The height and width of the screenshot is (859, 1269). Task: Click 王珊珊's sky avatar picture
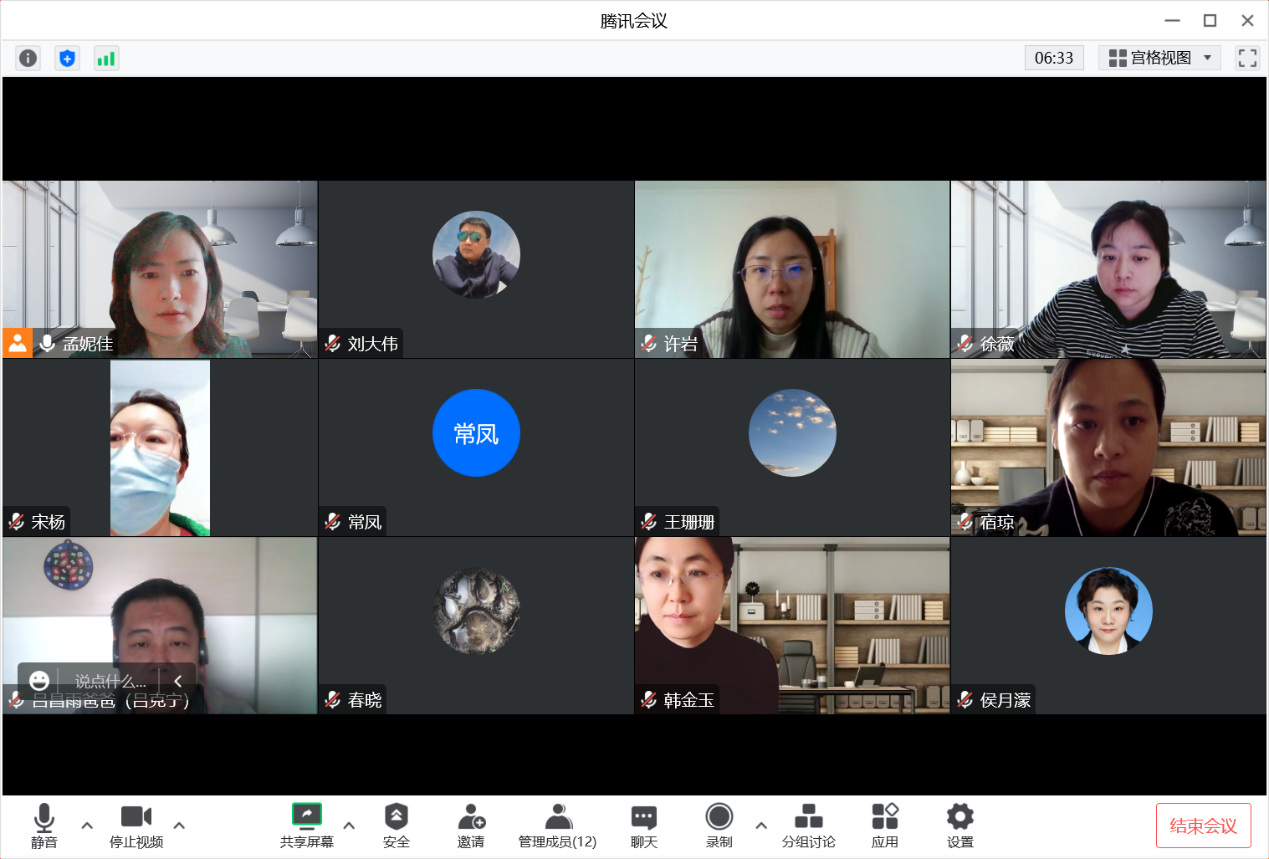pyautogui.click(x=792, y=433)
